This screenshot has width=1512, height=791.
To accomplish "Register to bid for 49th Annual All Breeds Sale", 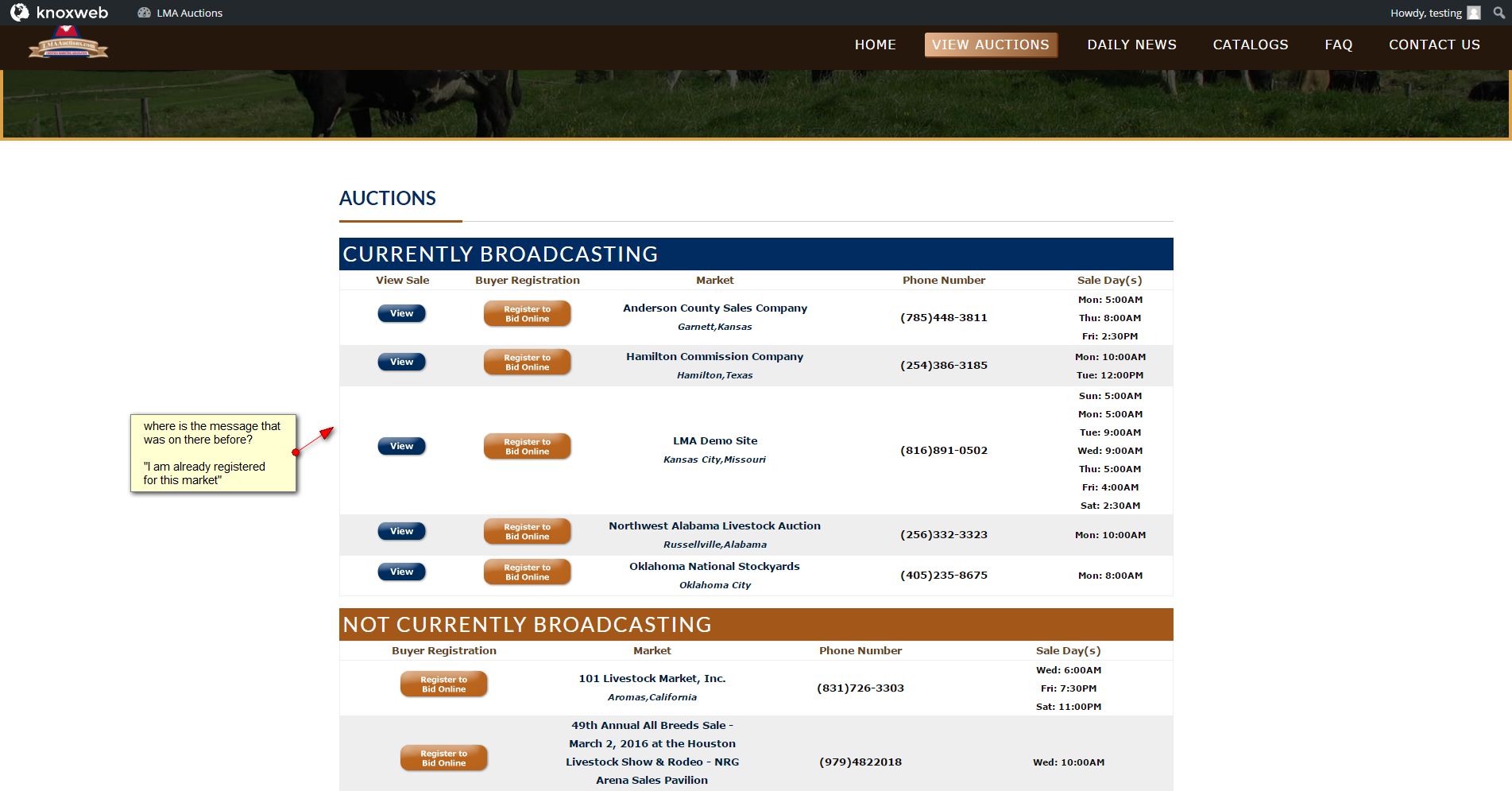I will click(444, 758).
